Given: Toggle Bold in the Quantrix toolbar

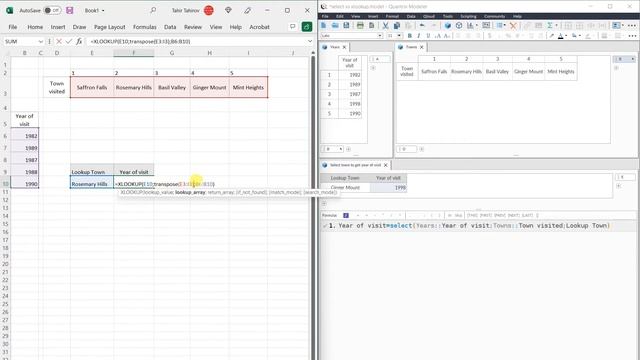Looking at the screenshot, I should click(x=409, y=36).
